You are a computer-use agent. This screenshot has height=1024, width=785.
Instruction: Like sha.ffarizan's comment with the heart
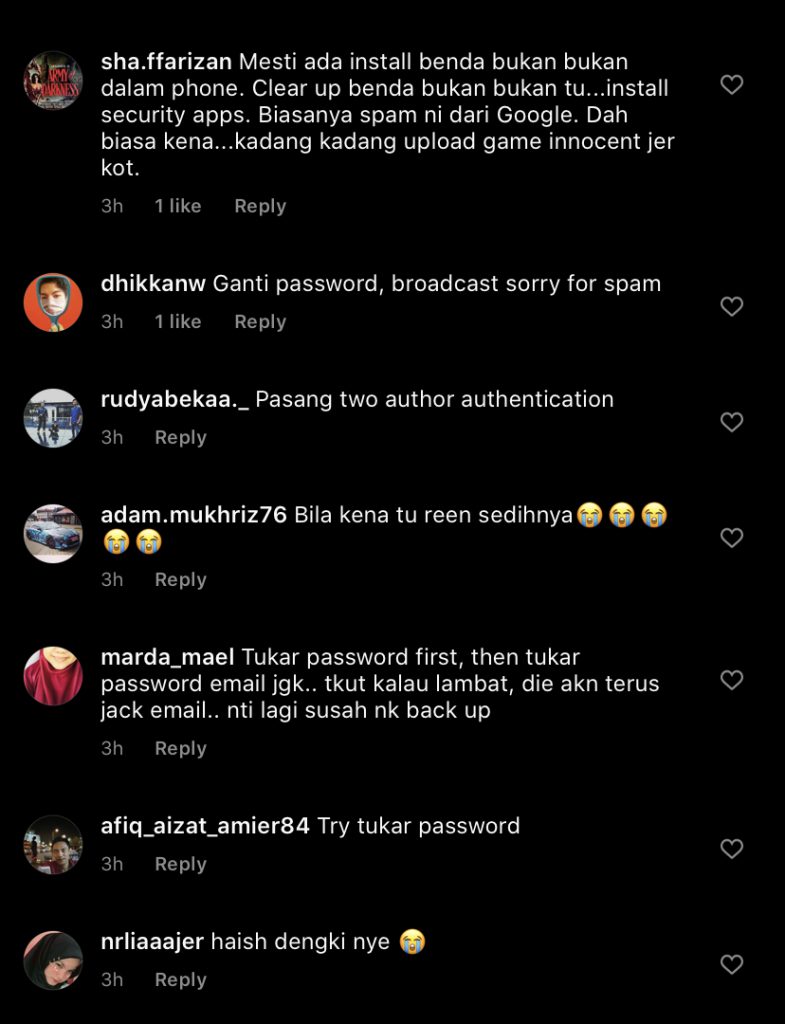coord(731,85)
